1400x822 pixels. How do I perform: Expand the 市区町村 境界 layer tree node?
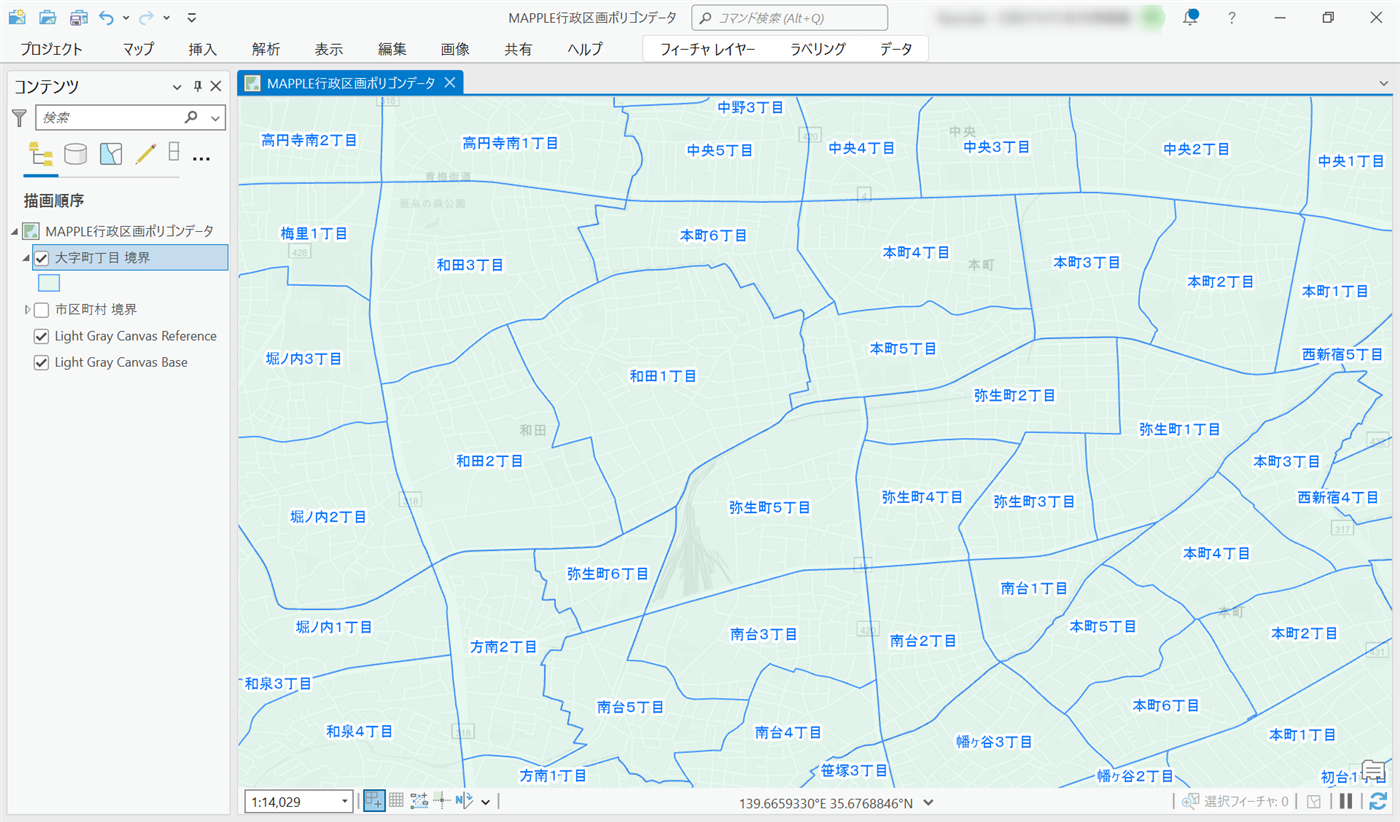click(28, 310)
